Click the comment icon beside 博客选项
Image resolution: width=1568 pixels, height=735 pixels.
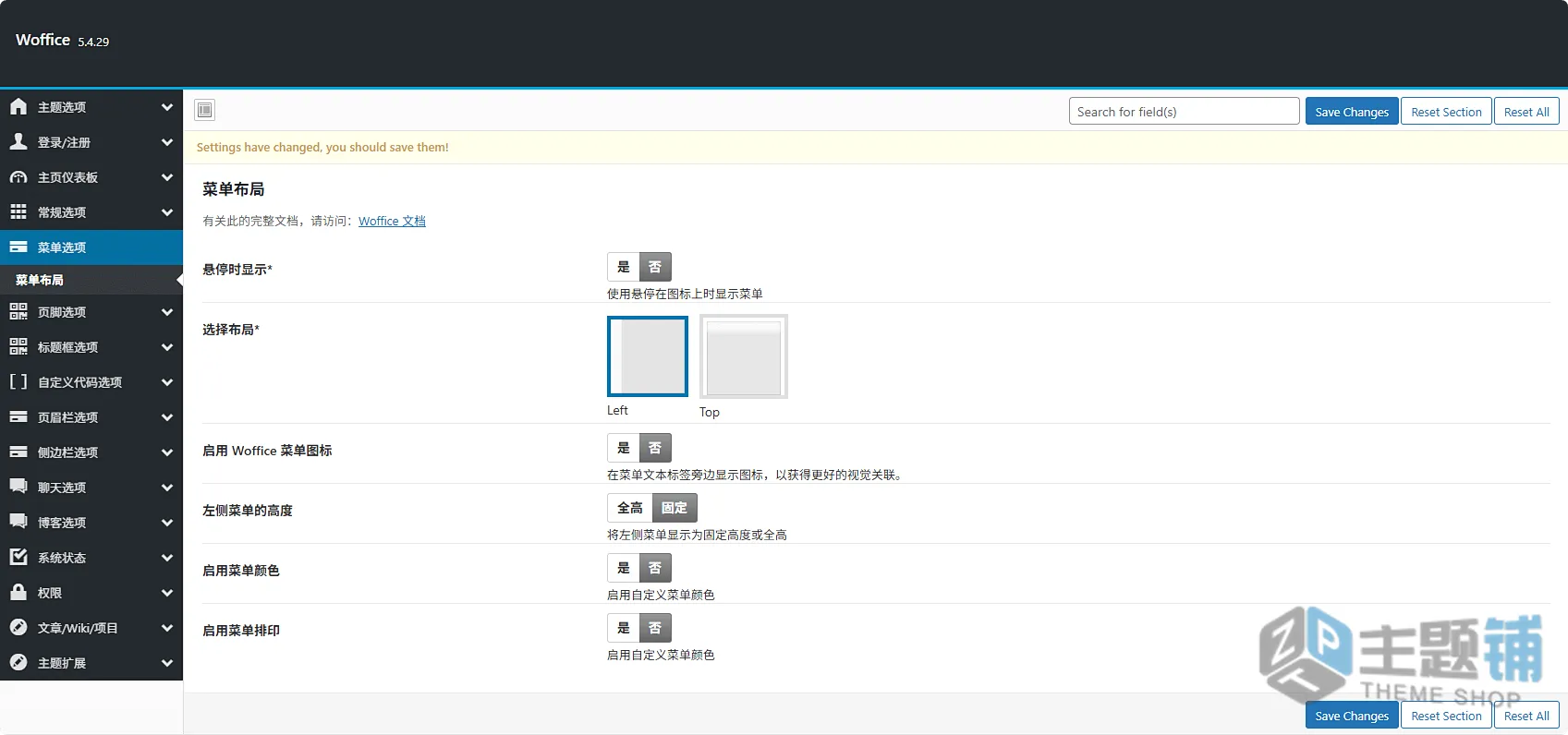click(x=18, y=523)
